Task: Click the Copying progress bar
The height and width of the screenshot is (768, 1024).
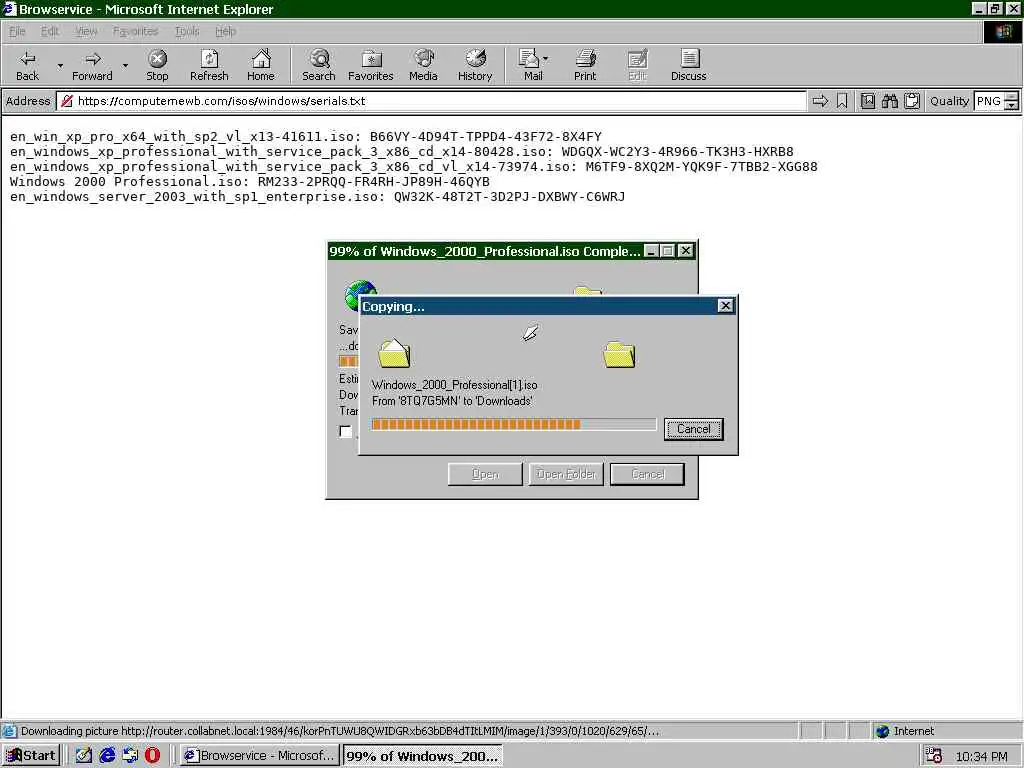Action: [513, 424]
